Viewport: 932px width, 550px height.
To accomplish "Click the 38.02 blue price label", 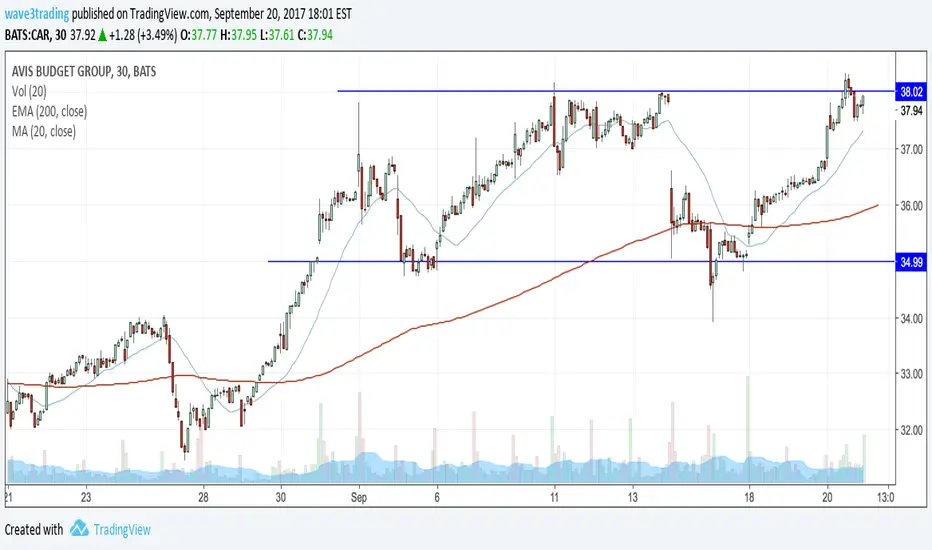I will 911,92.
